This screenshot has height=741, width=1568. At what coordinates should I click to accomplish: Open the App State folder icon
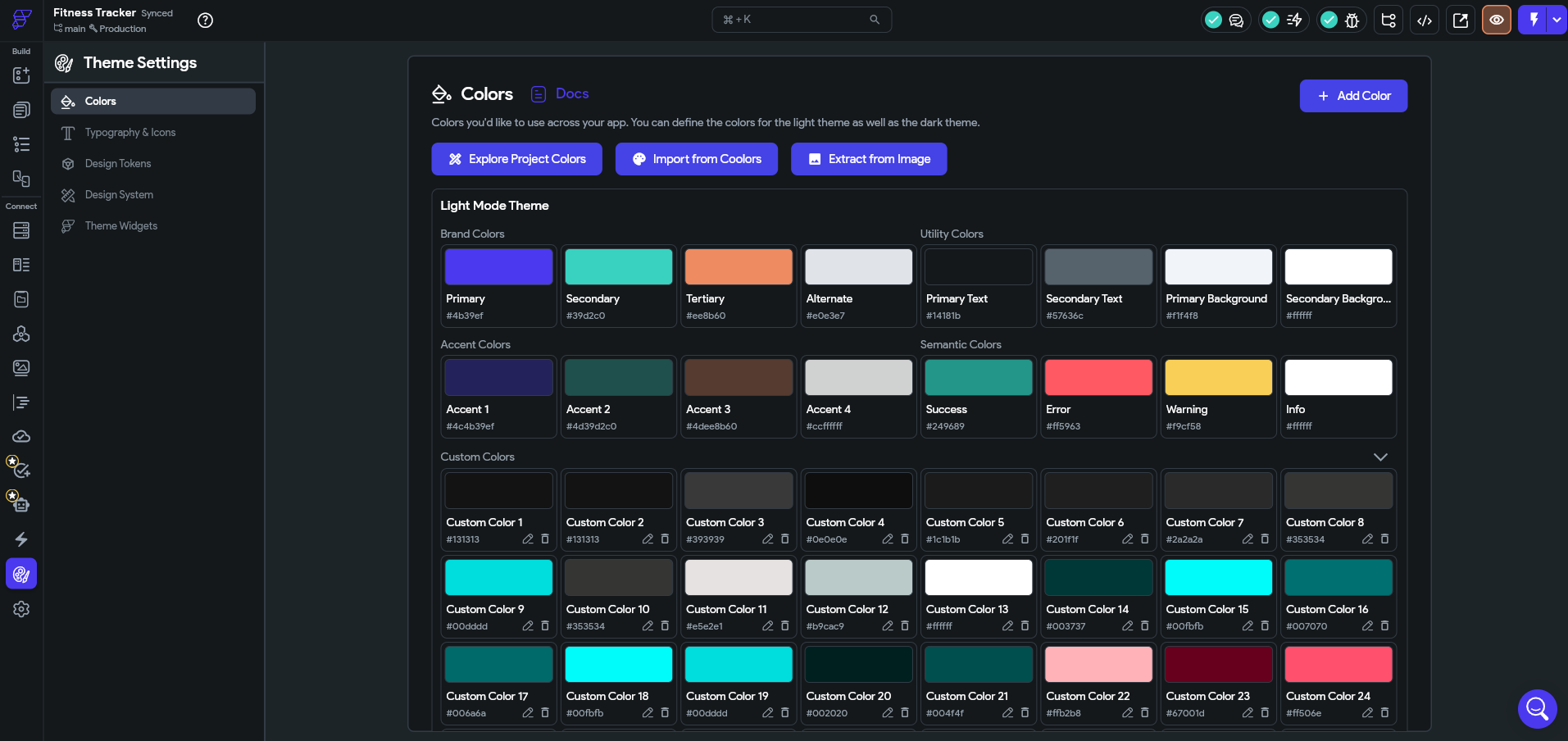(21, 299)
